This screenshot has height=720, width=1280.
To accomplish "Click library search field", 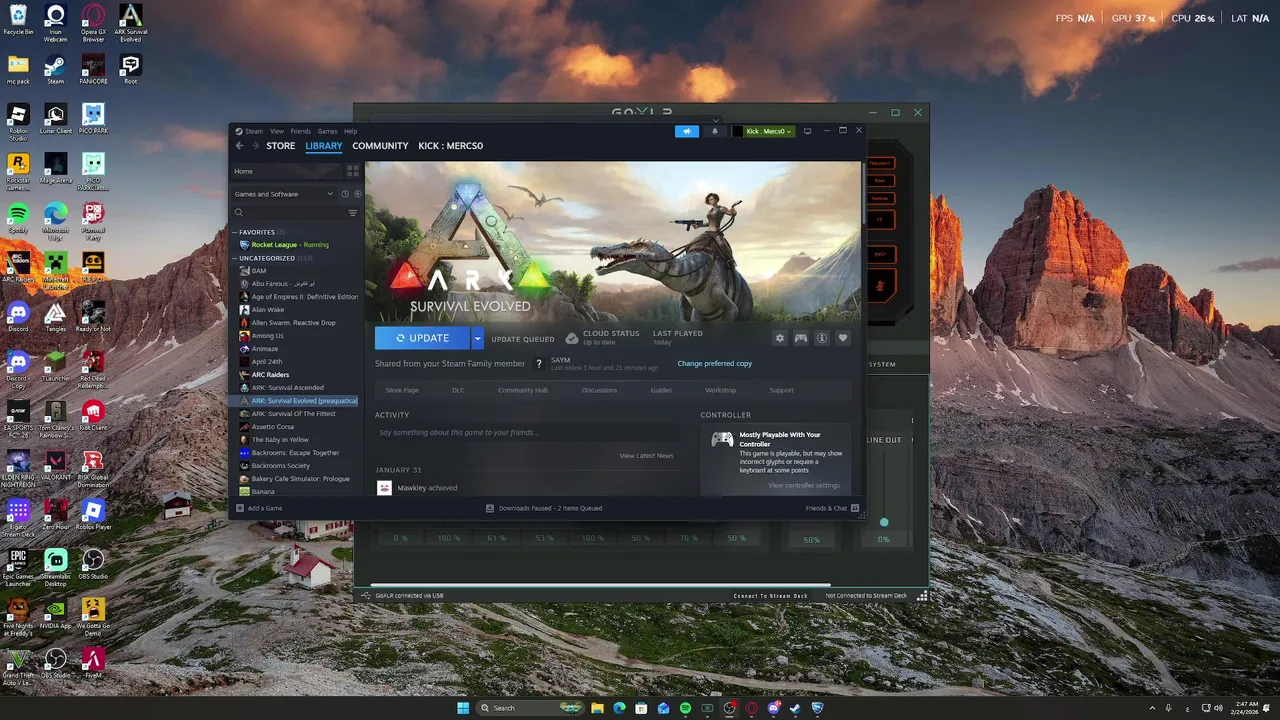I will coord(295,213).
